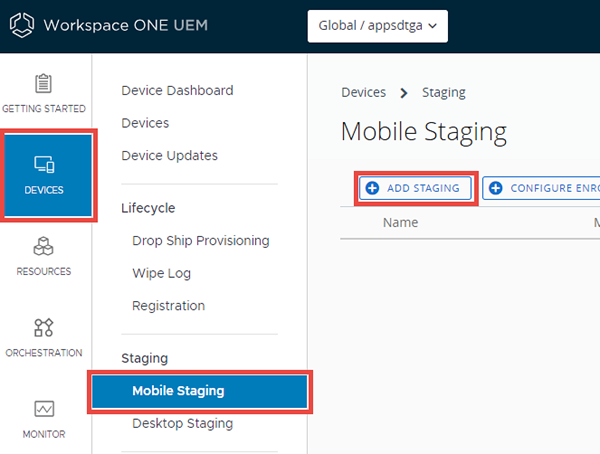Click the Workspace ONE UEM title text
This screenshot has width=600, height=454.
[x=126, y=25]
